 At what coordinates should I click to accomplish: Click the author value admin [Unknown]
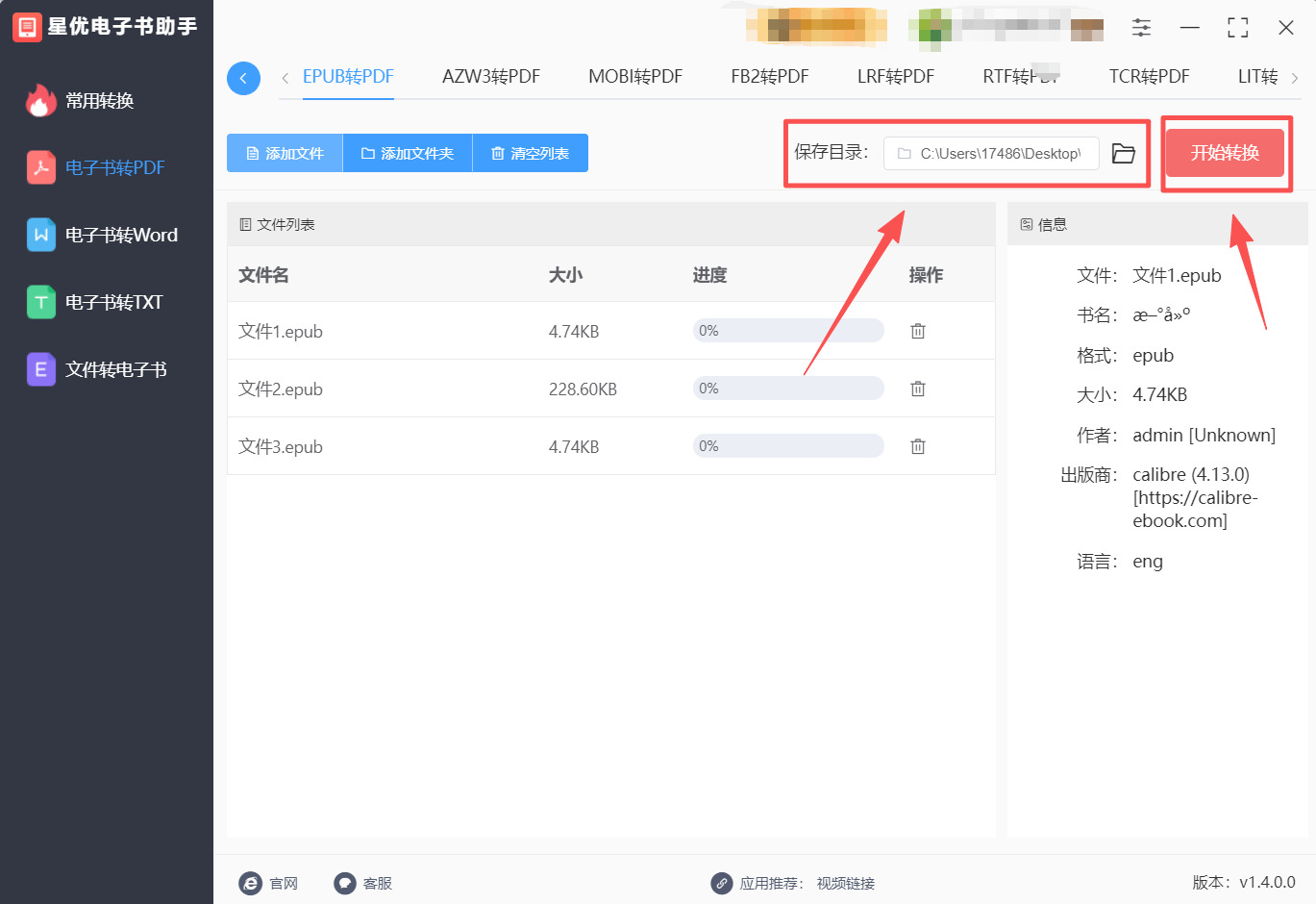[x=1204, y=435]
